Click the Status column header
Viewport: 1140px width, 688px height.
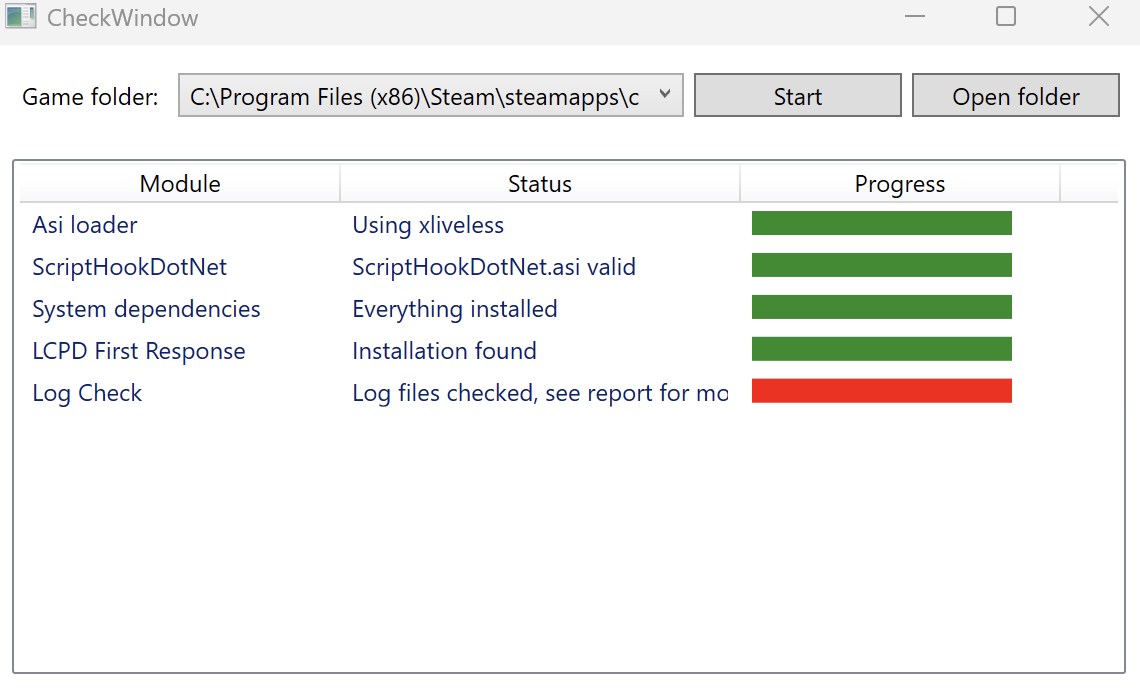(540, 184)
